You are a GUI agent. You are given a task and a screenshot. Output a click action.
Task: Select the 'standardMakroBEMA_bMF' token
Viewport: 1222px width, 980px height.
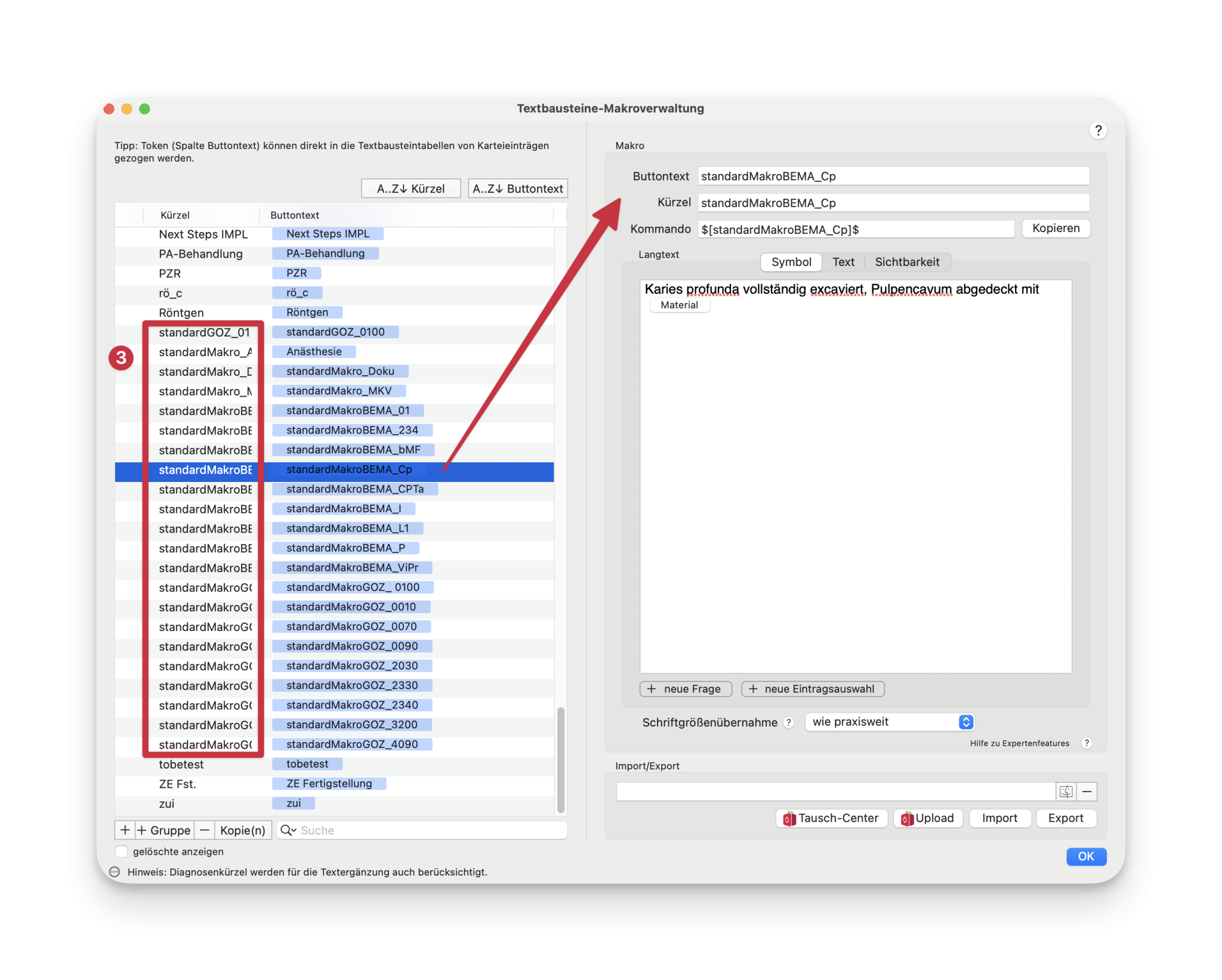(353, 450)
